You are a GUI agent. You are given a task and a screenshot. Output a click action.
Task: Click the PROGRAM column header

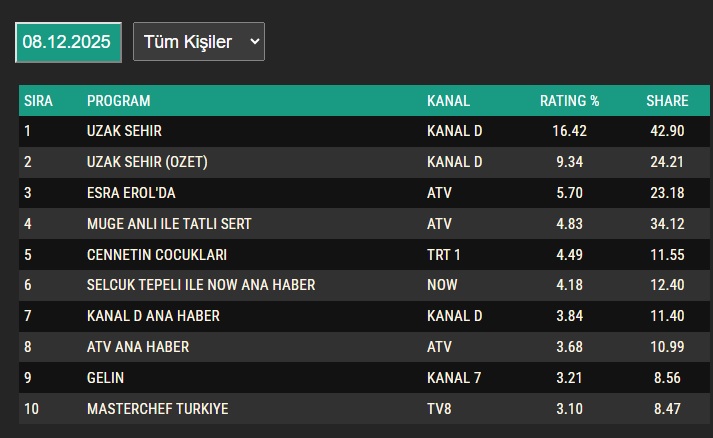click(x=119, y=101)
